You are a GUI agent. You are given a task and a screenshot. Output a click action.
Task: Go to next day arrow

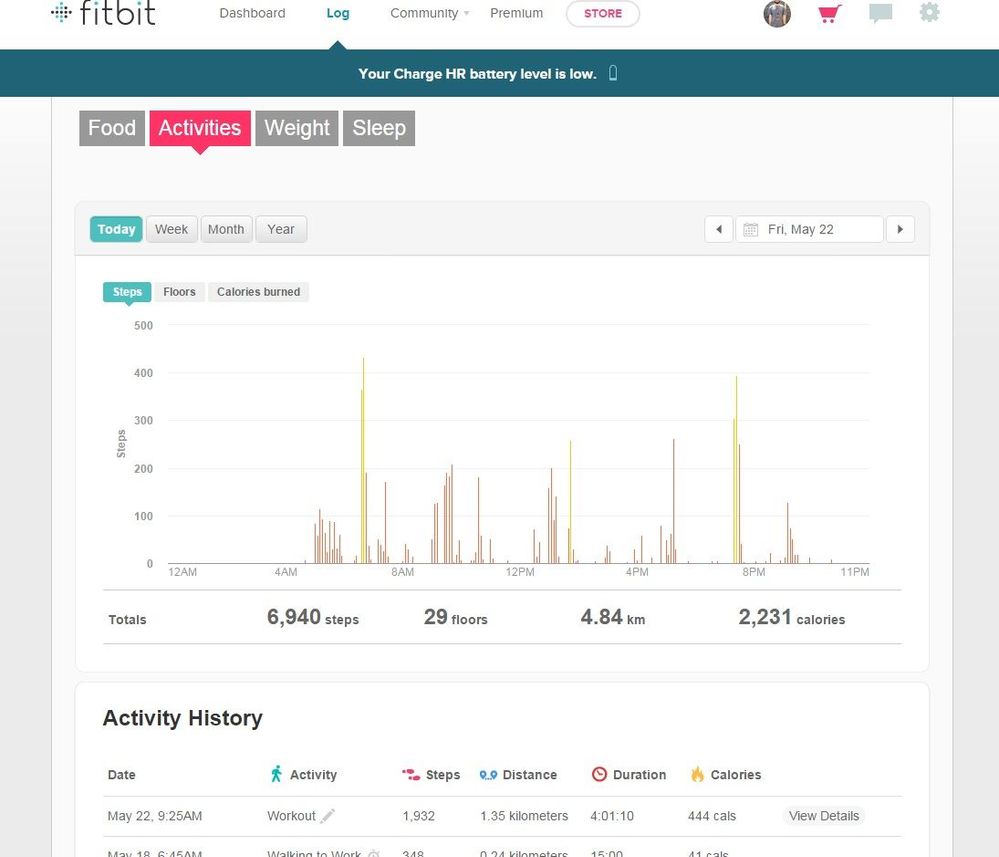pyautogui.click(x=900, y=229)
